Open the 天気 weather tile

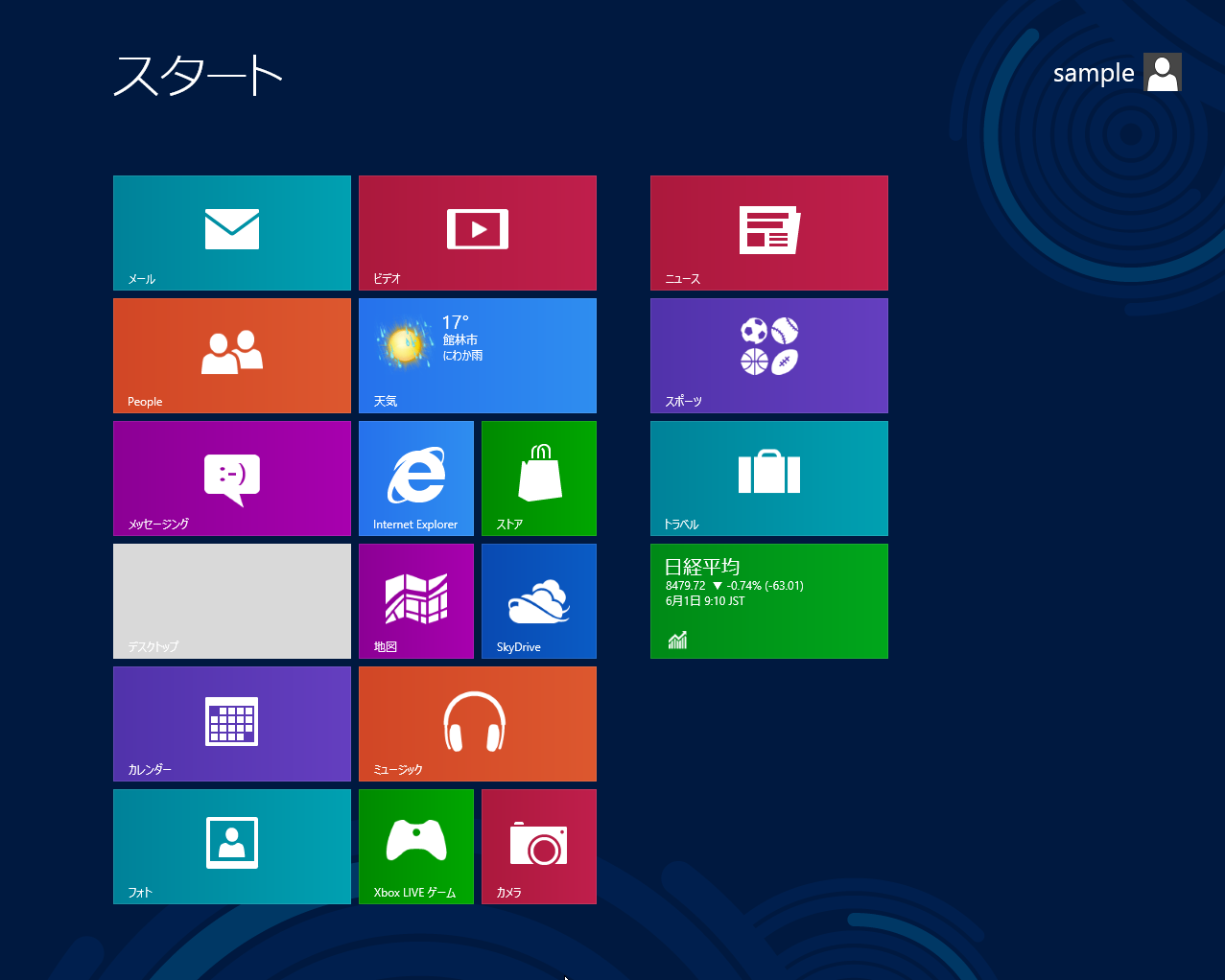[x=478, y=356]
